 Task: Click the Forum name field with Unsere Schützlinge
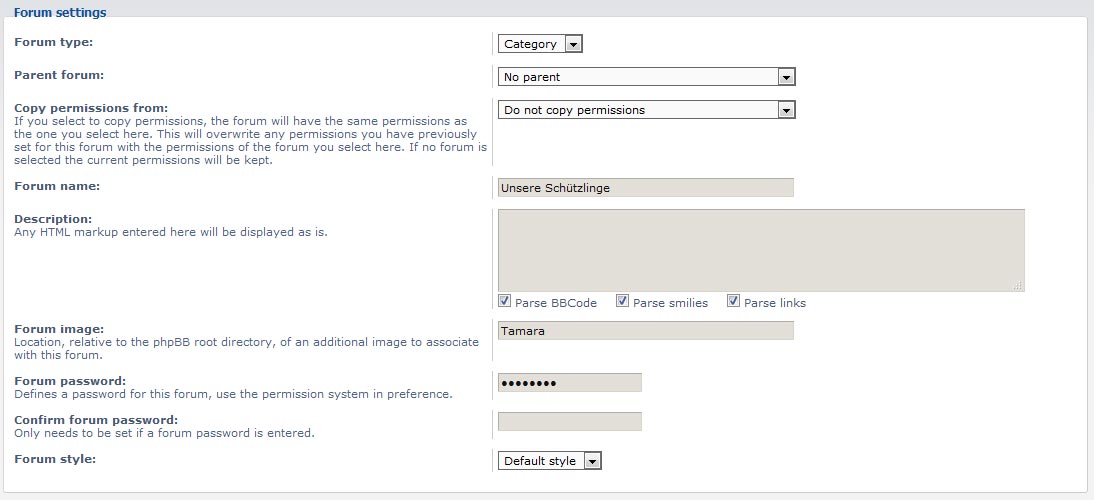645,188
